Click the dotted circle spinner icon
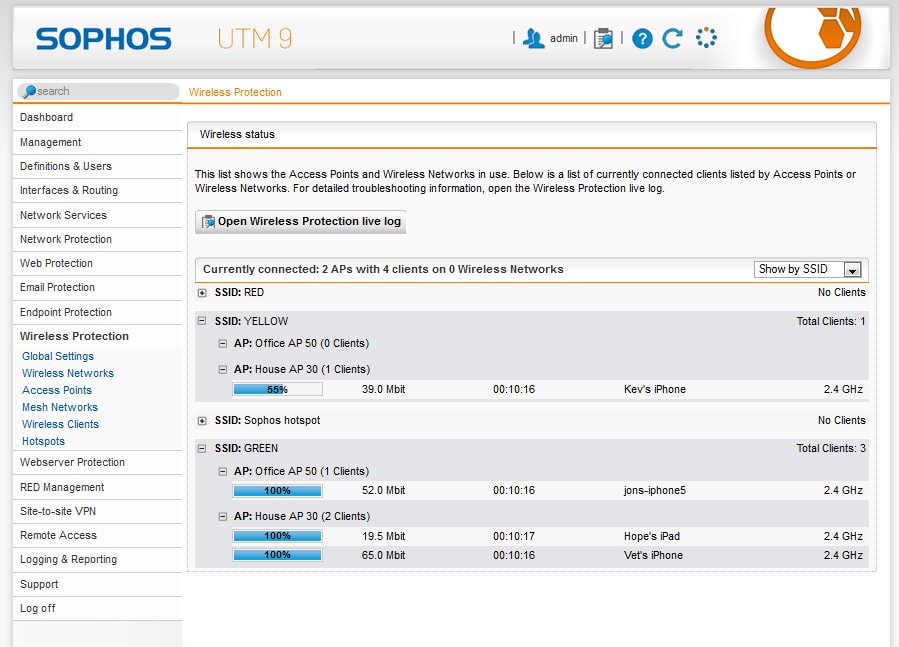 [706, 38]
